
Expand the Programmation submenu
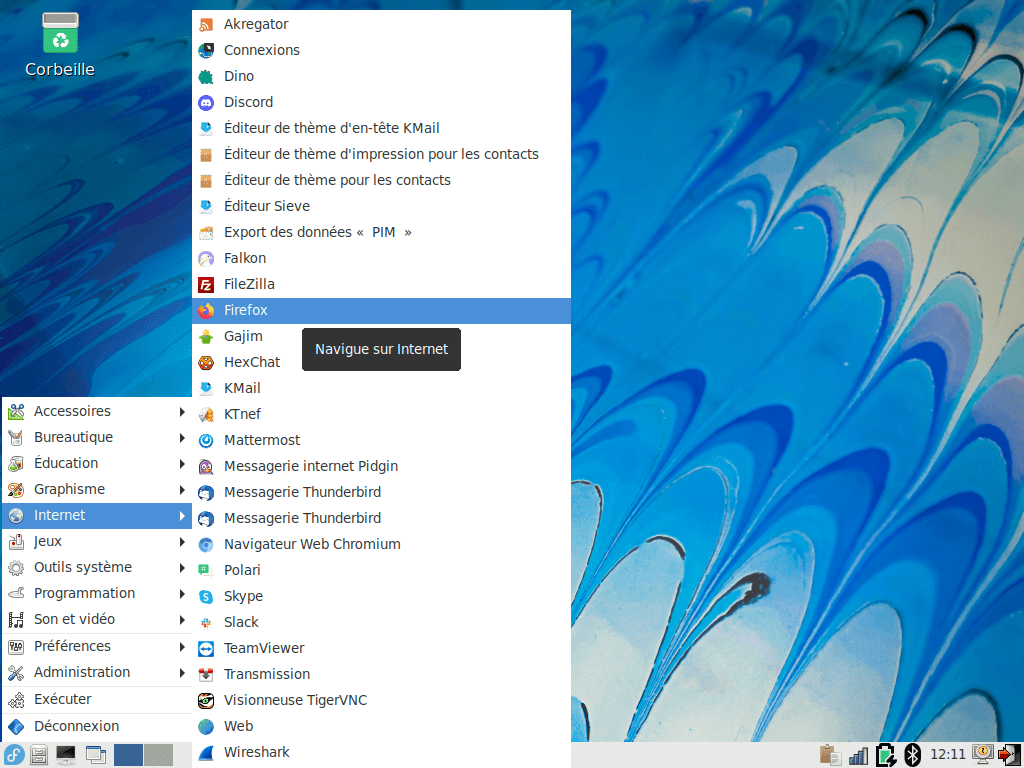click(97, 594)
